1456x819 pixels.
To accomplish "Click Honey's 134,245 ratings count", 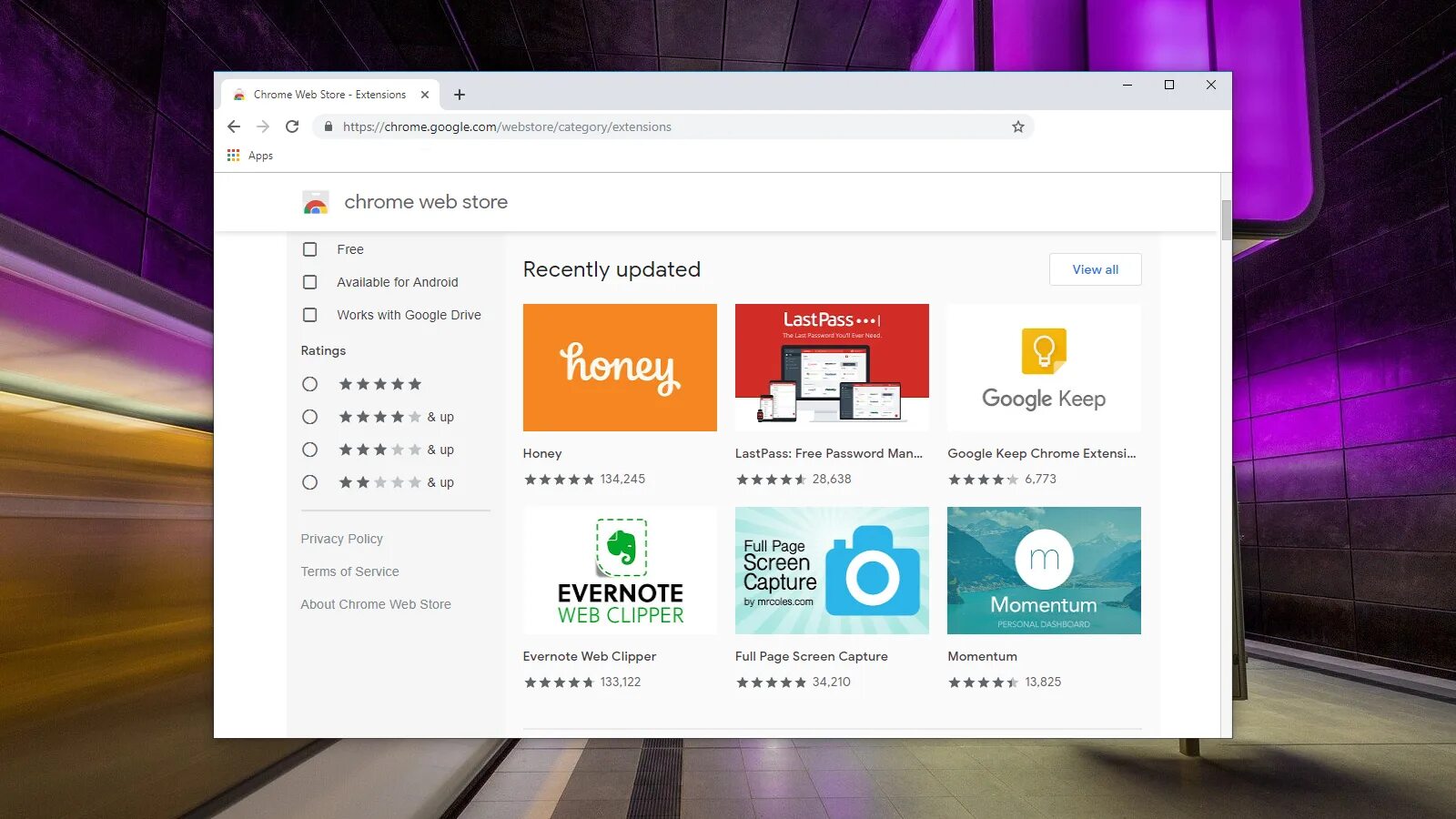I will click(x=622, y=479).
